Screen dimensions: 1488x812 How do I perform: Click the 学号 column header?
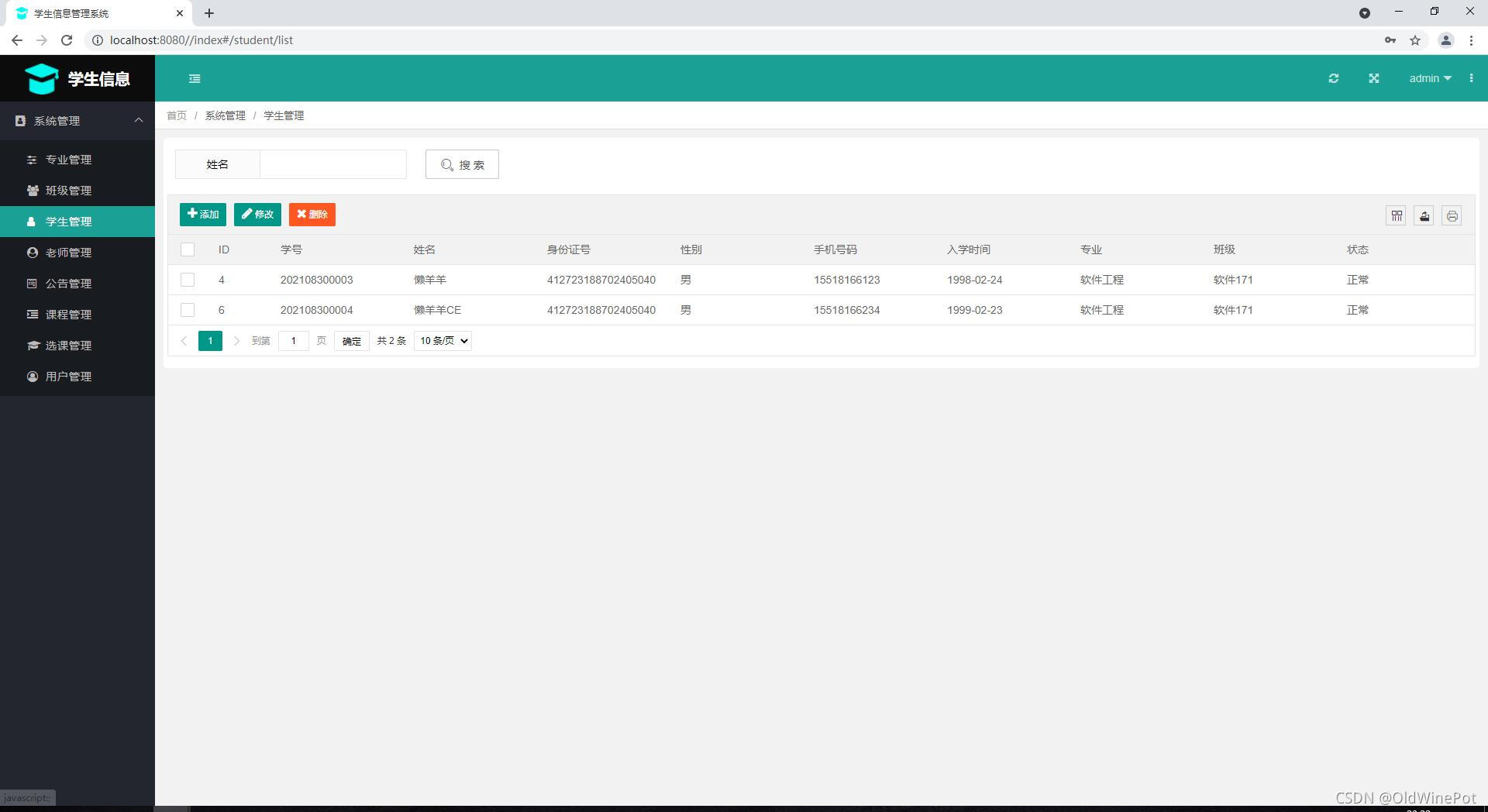pos(291,249)
